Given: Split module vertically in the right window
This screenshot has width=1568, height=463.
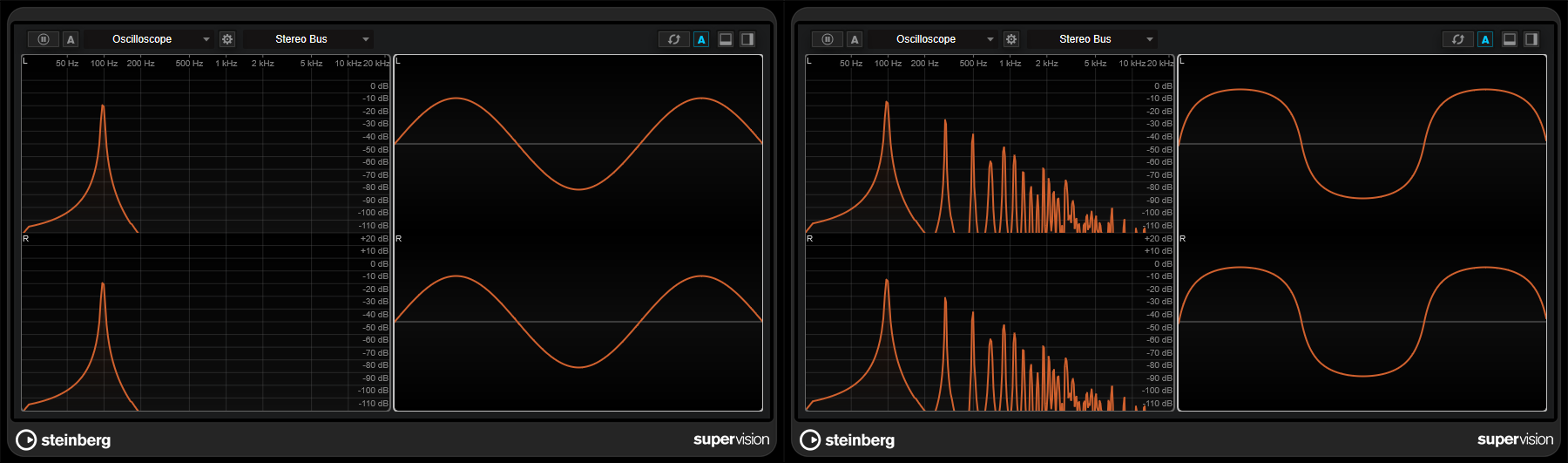Looking at the screenshot, I should pyautogui.click(x=1531, y=39).
